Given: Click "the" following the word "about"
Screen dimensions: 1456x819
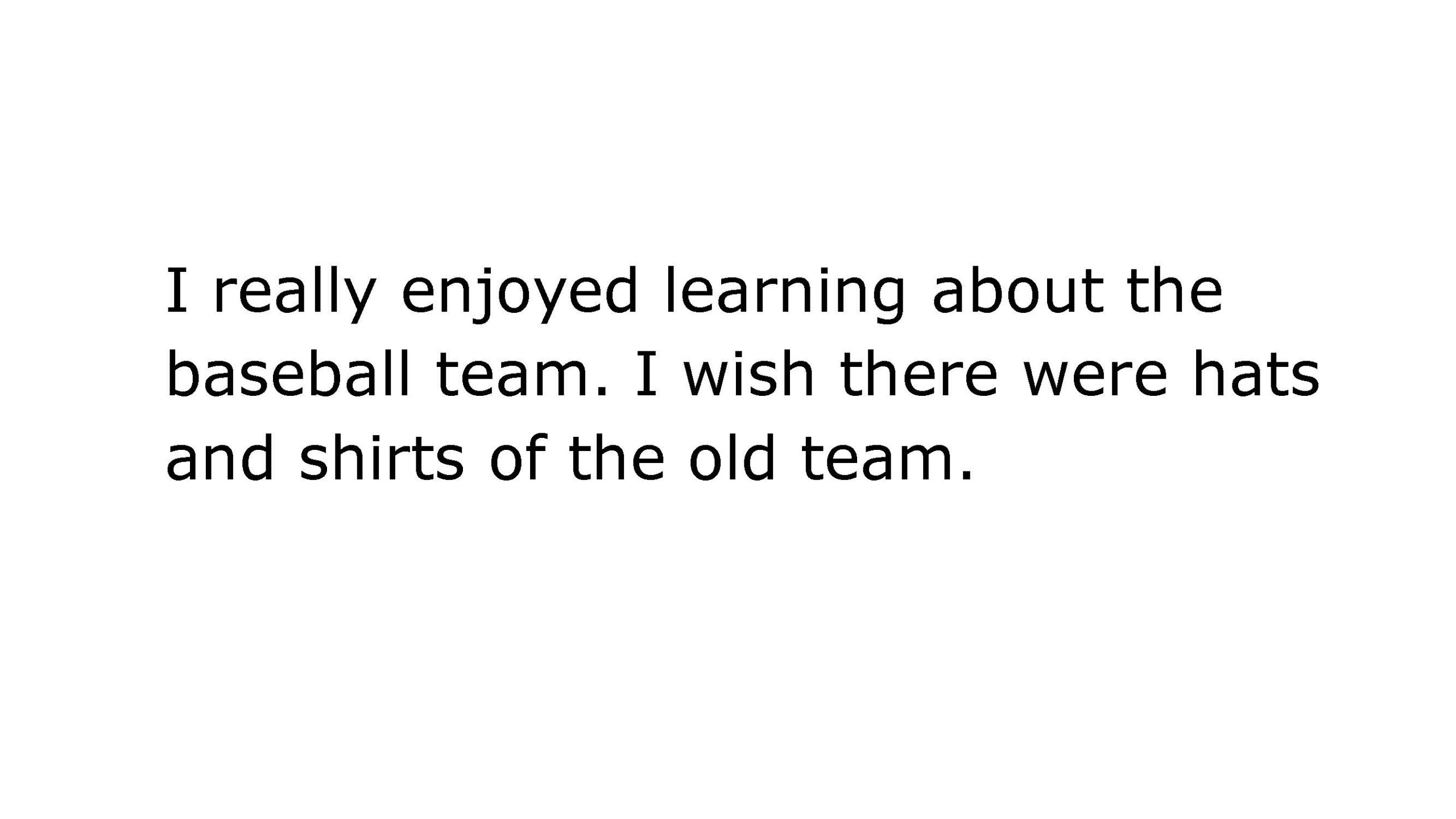Looking at the screenshot, I should click(1175, 292).
